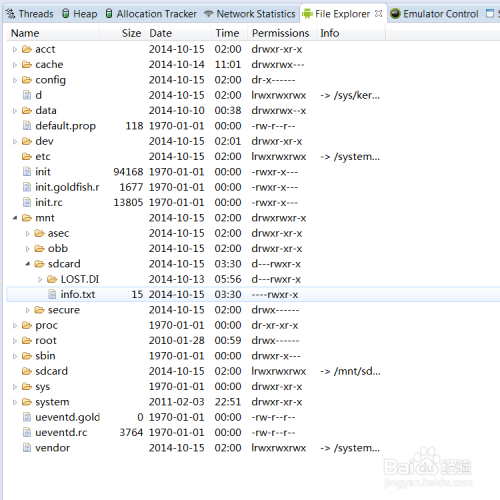This screenshot has width=500, height=500.
Task: Click permissions 'dr-x------' of config
Action: pos(273,80)
